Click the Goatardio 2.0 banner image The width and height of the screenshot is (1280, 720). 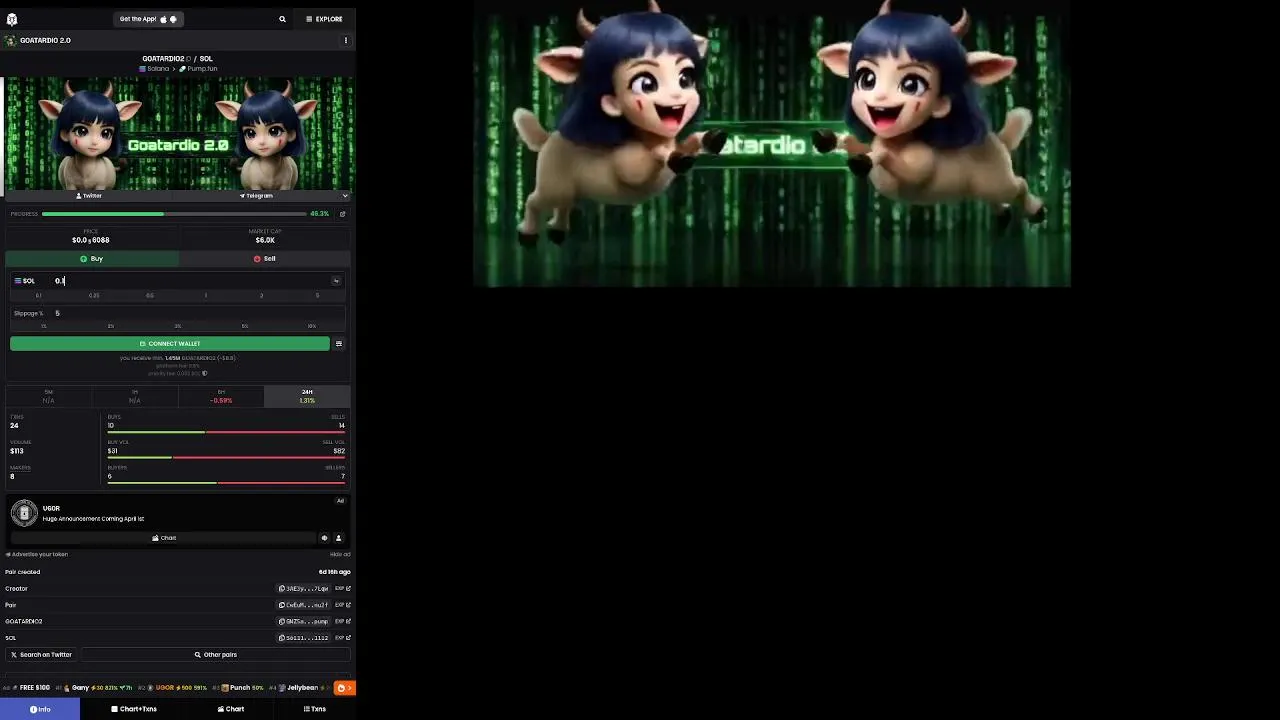click(178, 133)
